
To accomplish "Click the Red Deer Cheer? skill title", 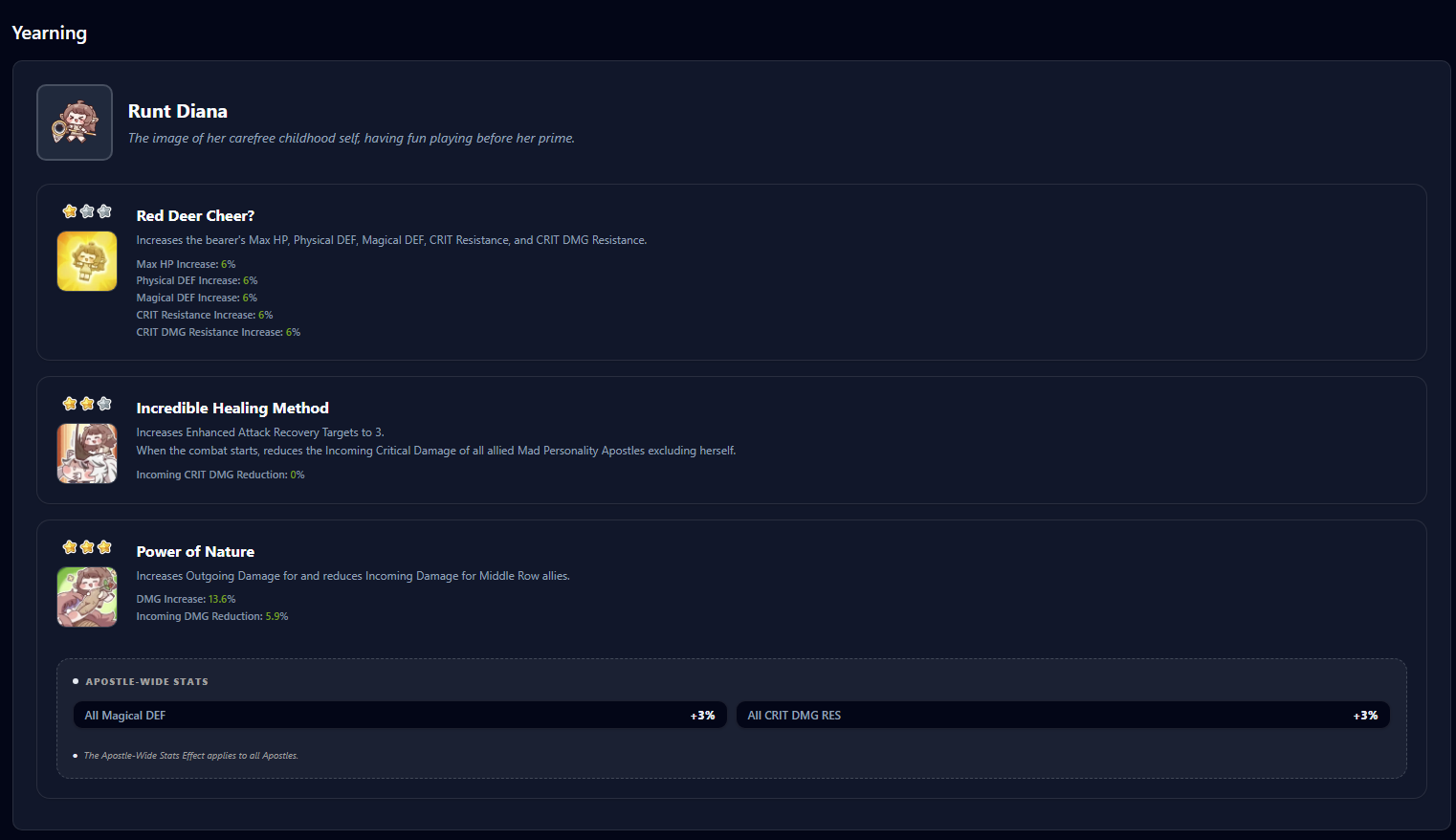I will 195,216.
